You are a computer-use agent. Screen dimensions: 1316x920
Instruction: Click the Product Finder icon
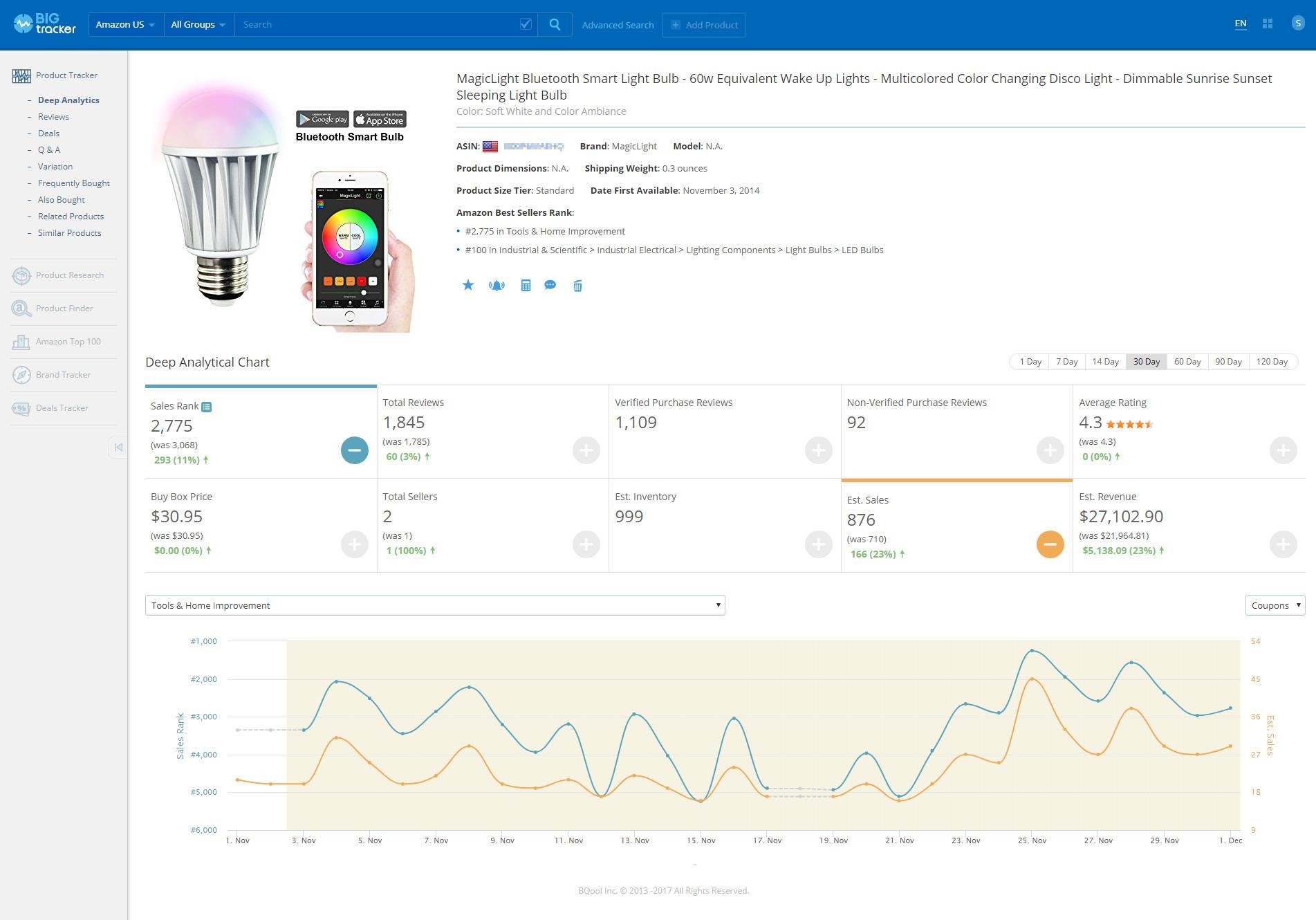click(x=21, y=309)
